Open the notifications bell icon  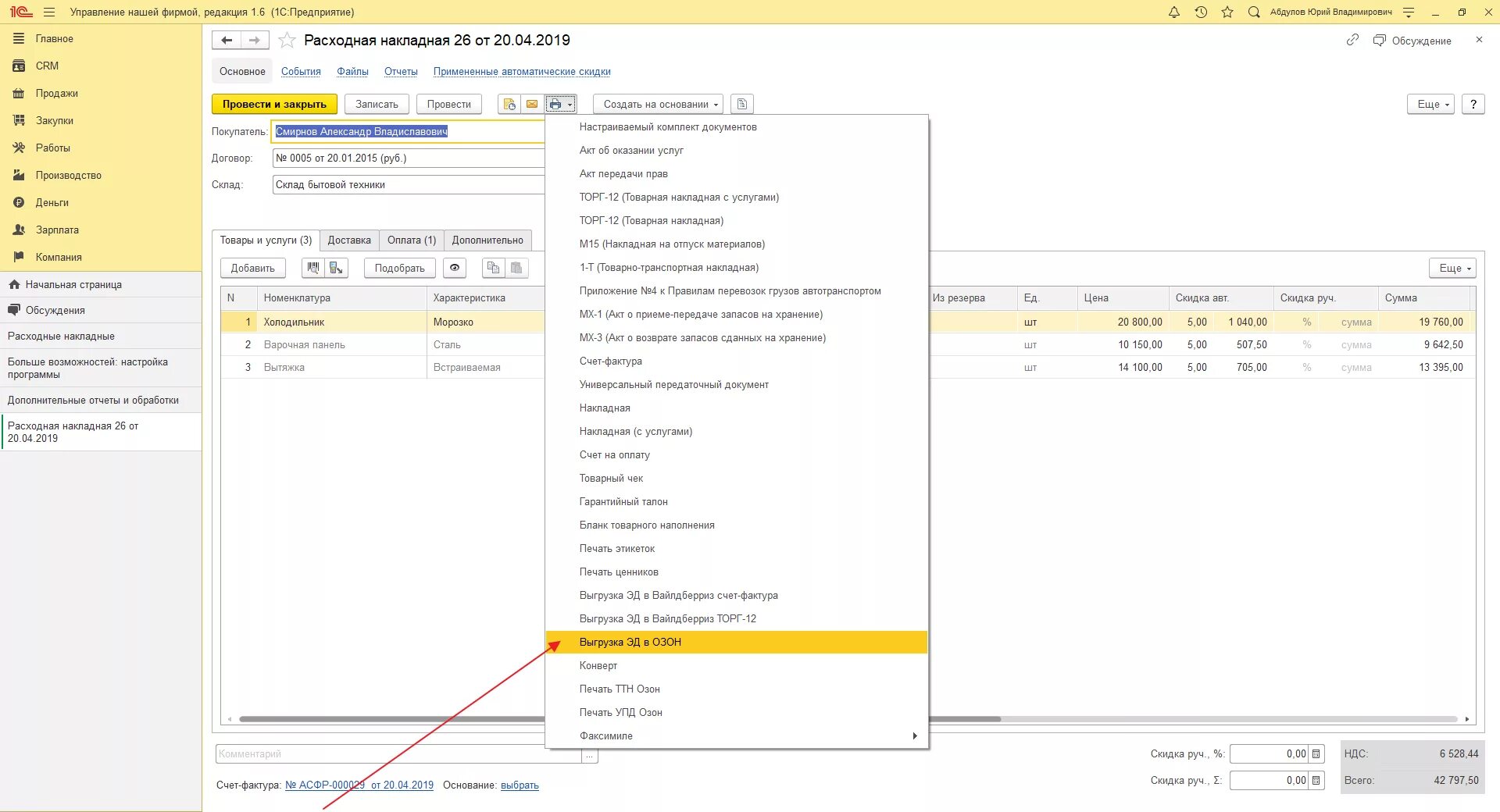pos(1173,12)
